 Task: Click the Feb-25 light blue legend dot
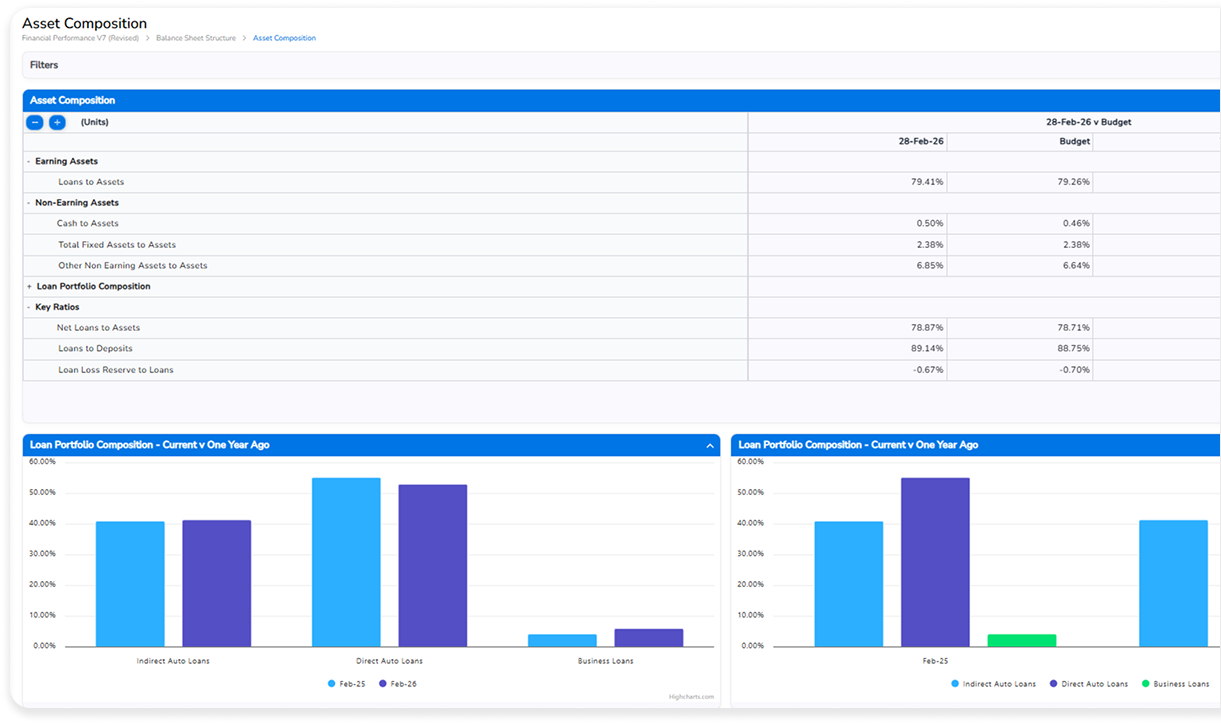tap(332, 684)
